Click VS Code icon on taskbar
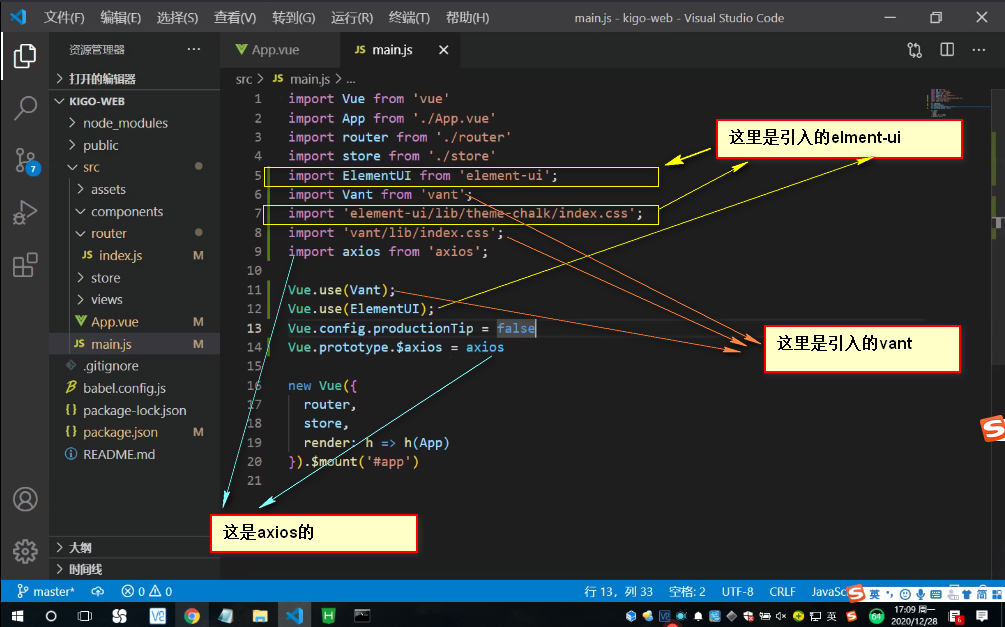This screenshot has height=627, width=1005. pyautogui.click(x=294, y=616)
